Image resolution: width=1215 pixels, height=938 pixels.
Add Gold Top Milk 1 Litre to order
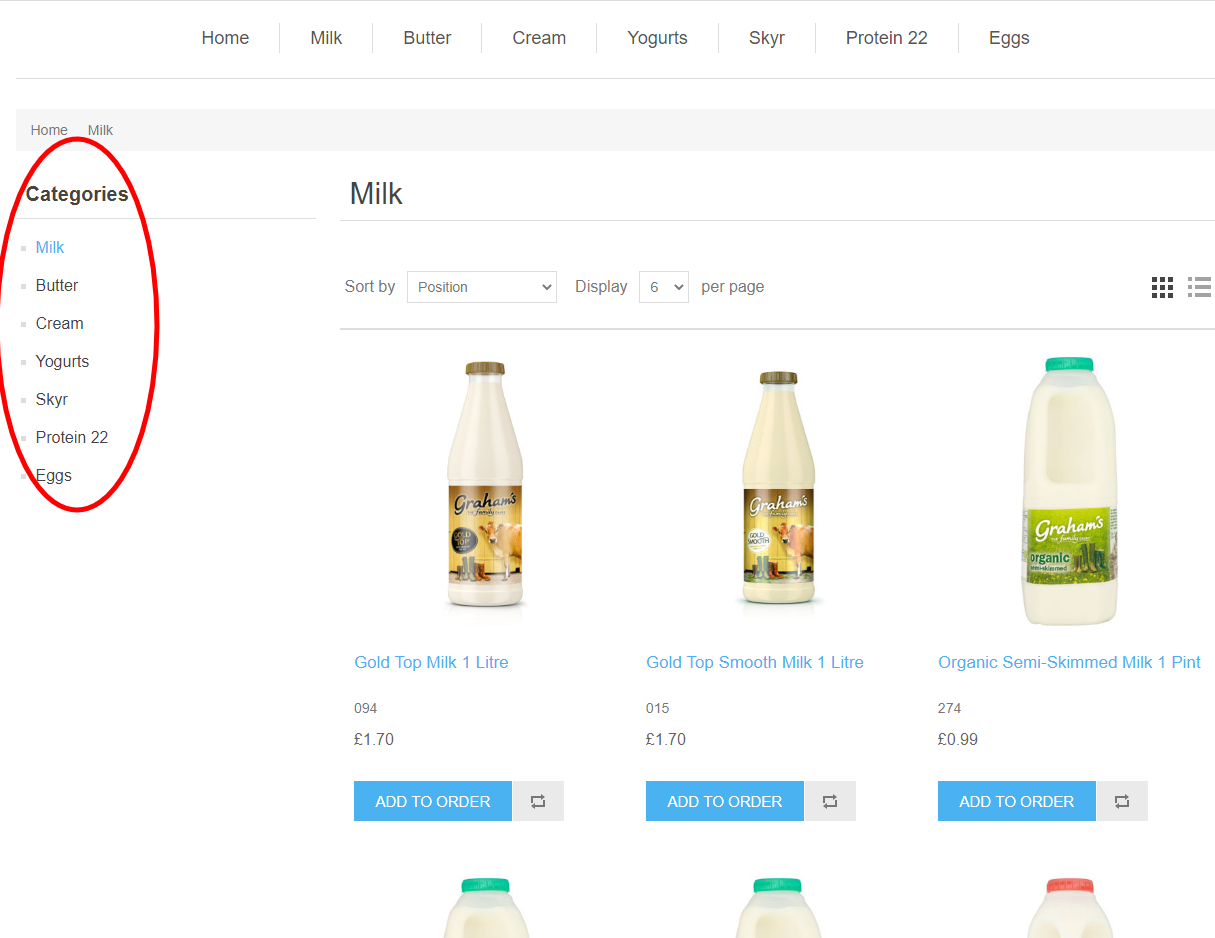(432, 801)
